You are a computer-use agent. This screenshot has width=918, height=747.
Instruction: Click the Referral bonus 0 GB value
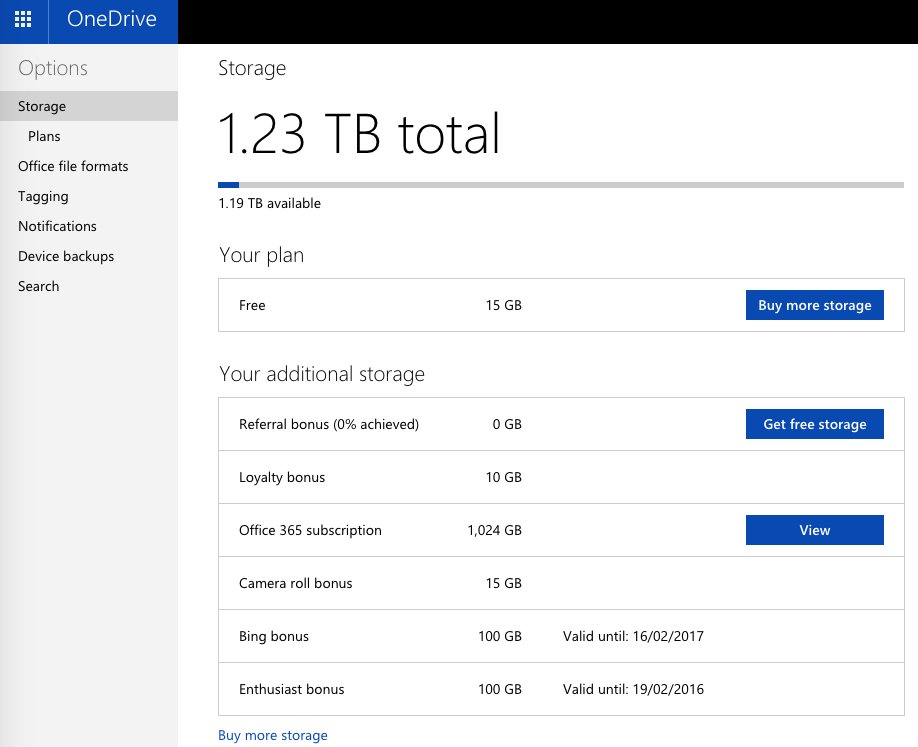pyautogui.click(x=507, y=424)
